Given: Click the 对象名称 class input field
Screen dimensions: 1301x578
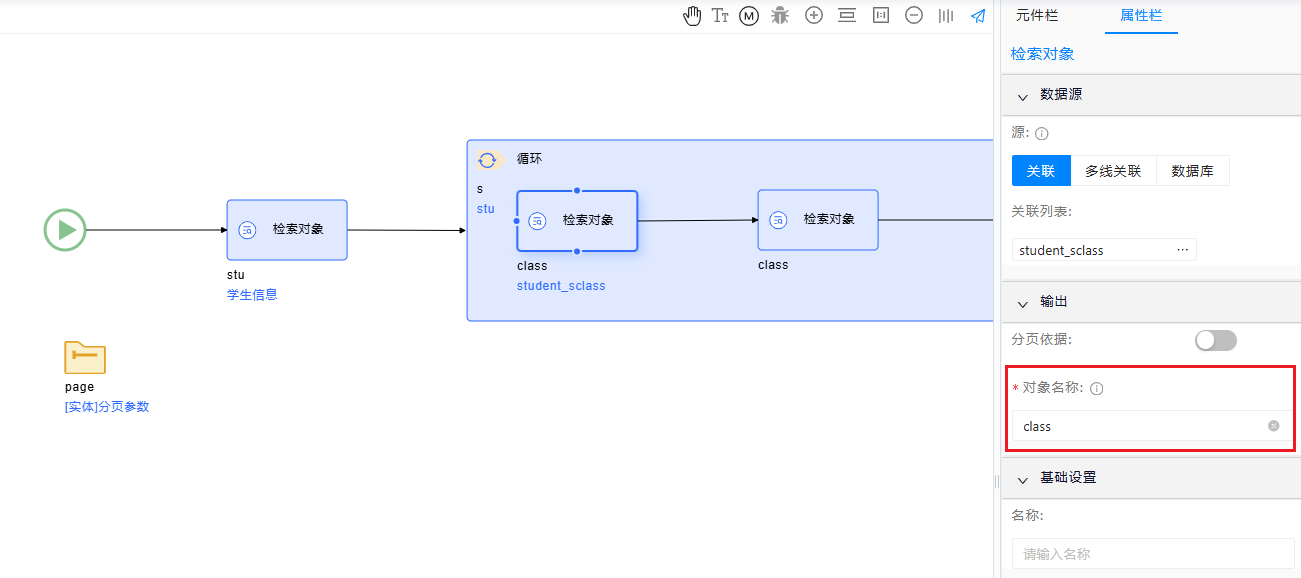Looking at the screenshot, I should pyautogui.click(x=1152, y=426).
